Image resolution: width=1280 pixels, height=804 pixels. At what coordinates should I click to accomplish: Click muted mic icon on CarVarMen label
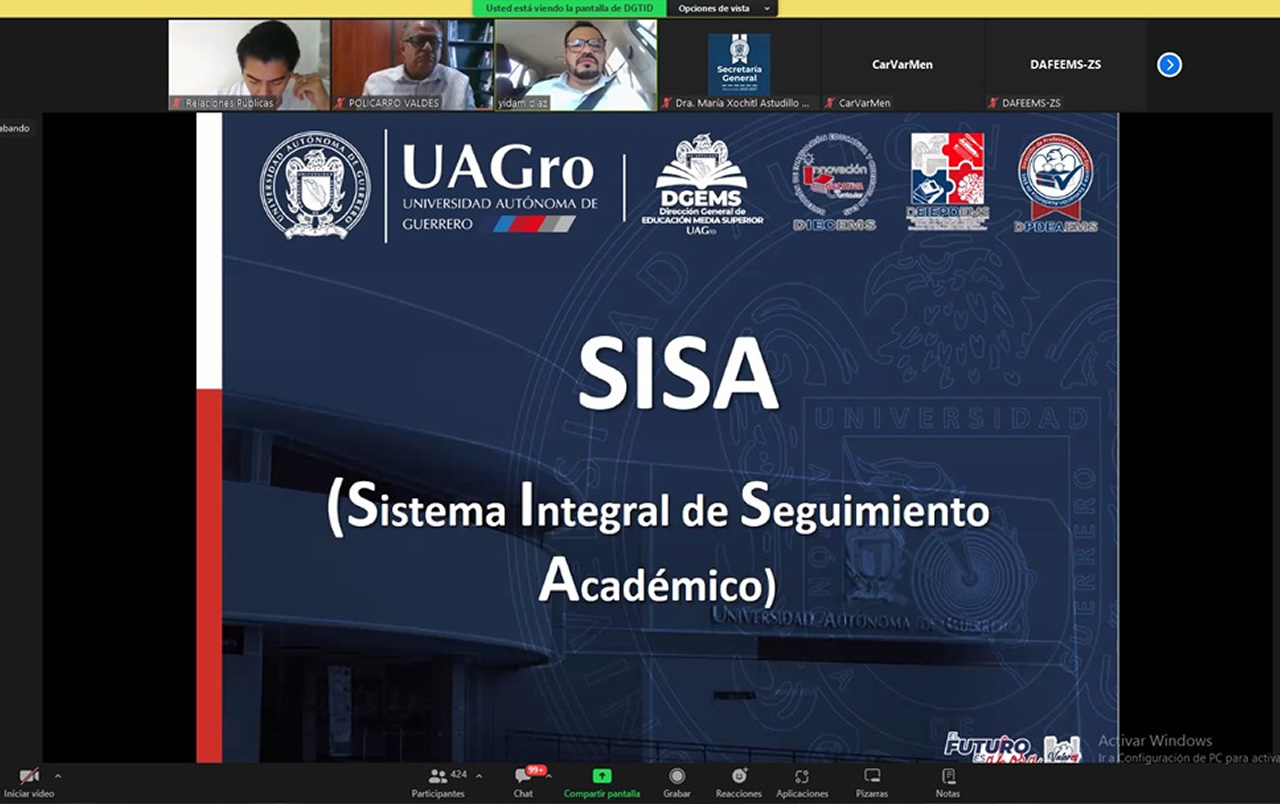[830, 103]
